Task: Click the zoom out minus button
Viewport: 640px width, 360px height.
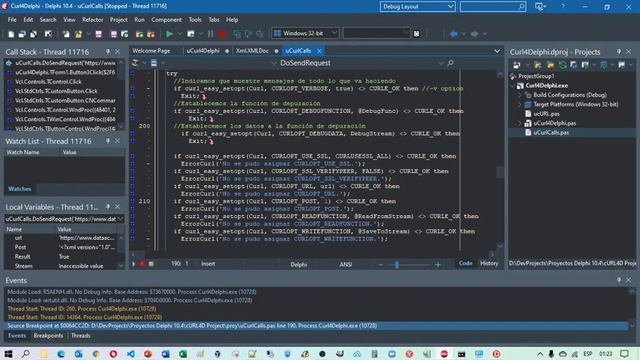Action: (380, 264)
